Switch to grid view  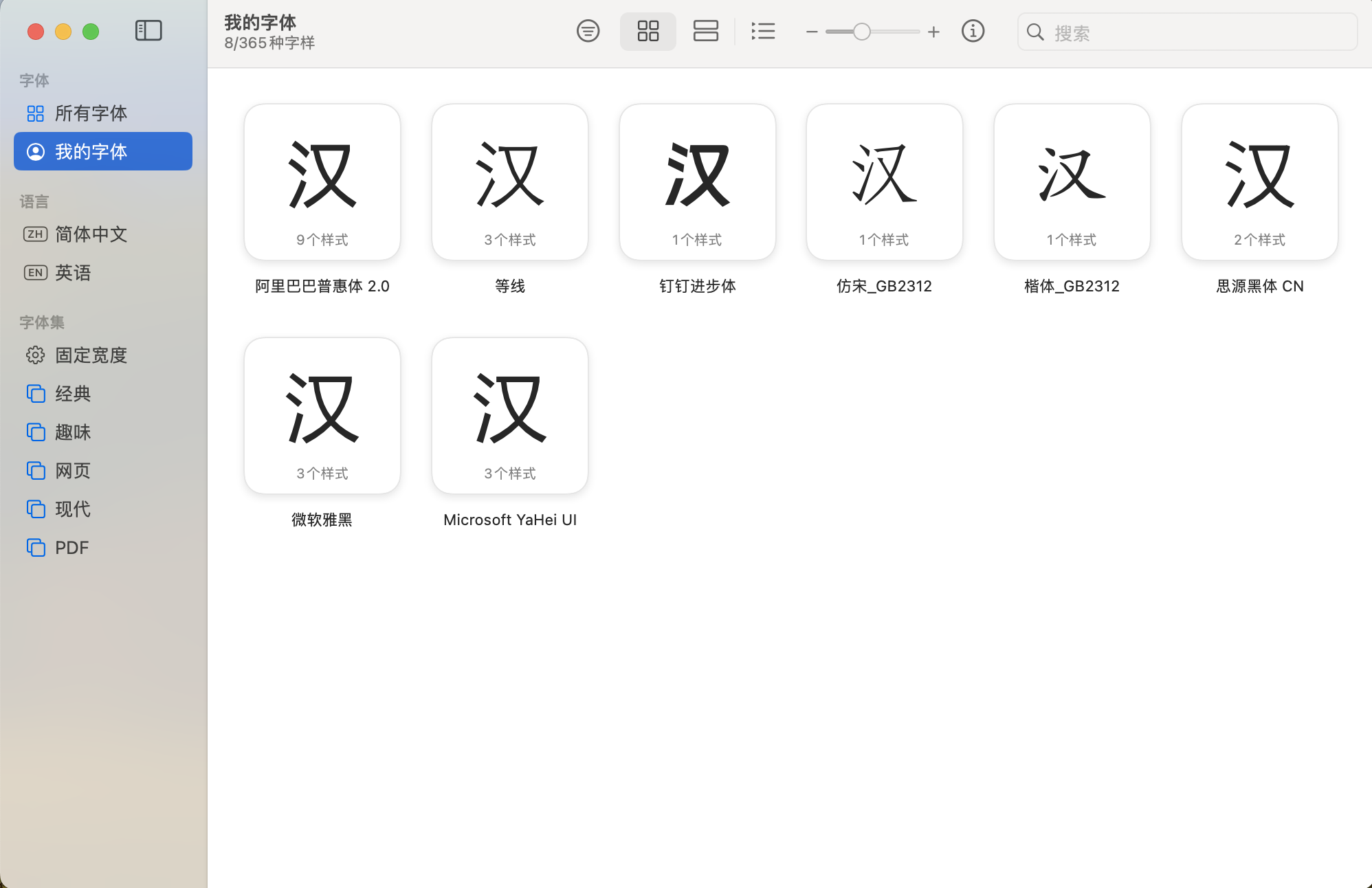[648, 31]
